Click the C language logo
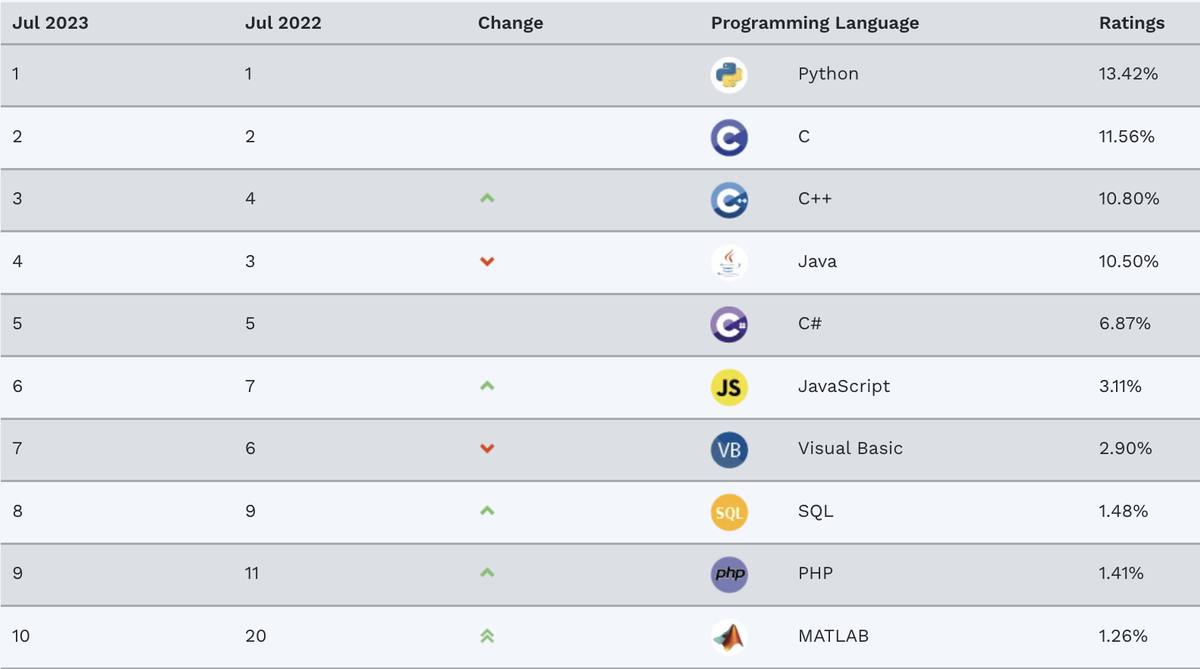Image resolution: width=1200 pixels, height=669 pixels. pos(729,137)
